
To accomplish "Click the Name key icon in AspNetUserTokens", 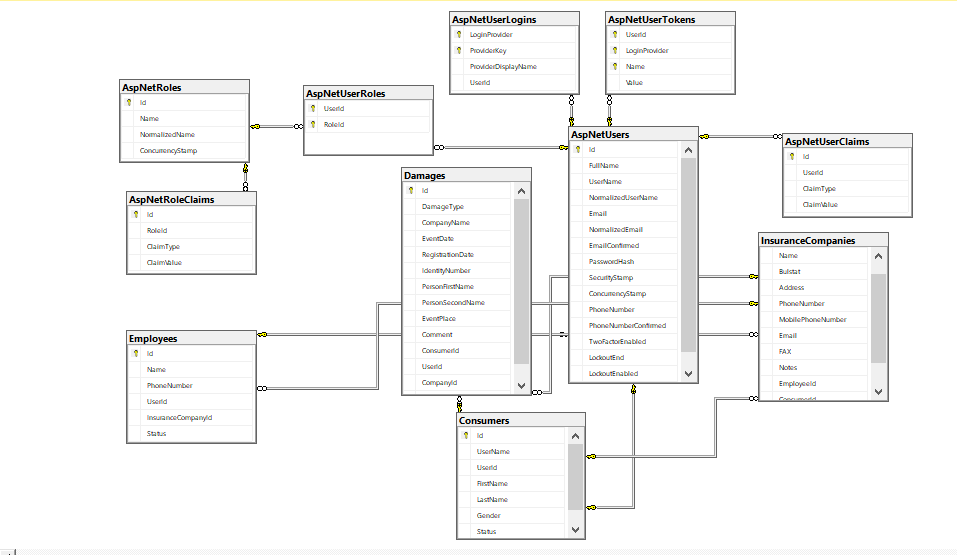I will tap(615, 67).
